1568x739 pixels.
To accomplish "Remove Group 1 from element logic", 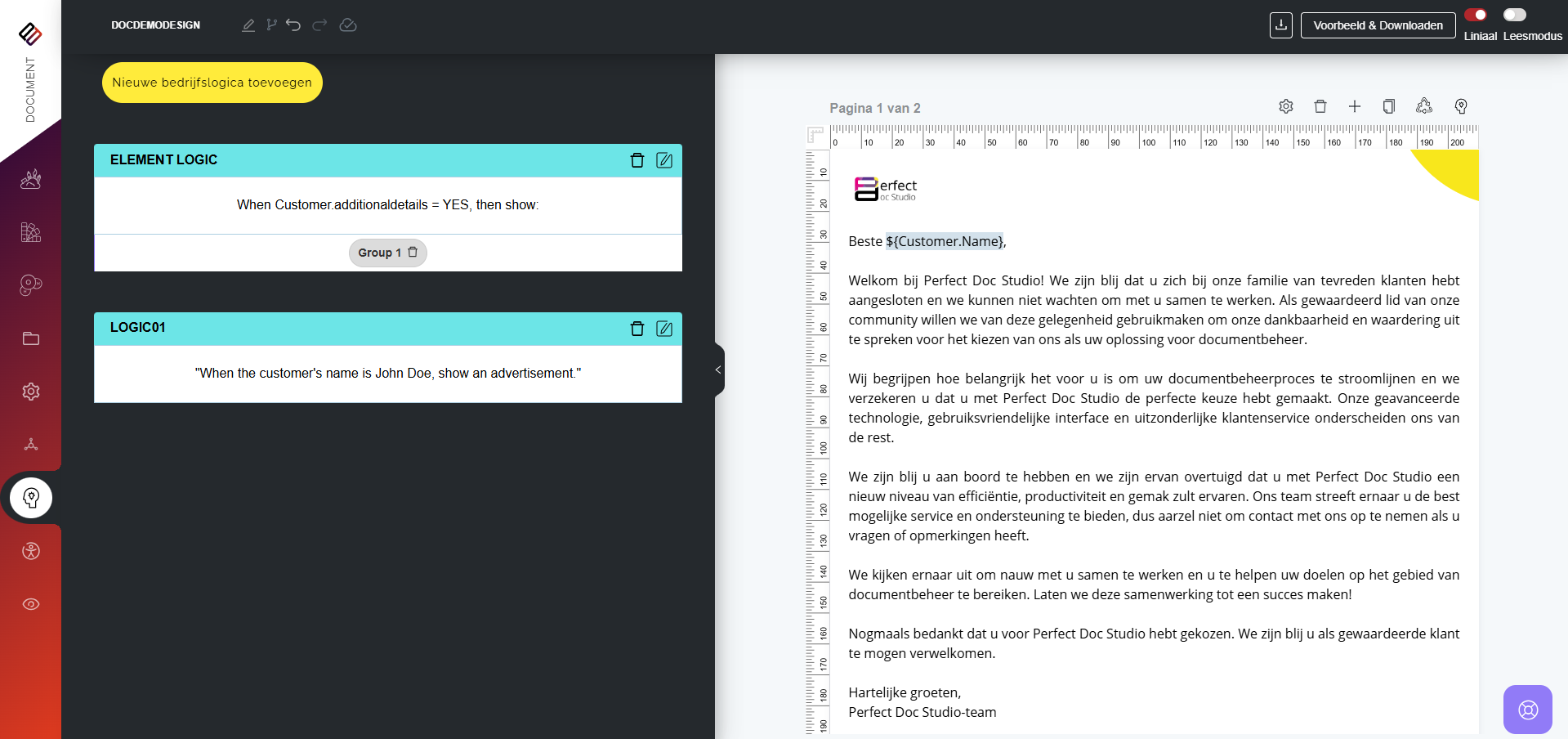I will (413, 253).
